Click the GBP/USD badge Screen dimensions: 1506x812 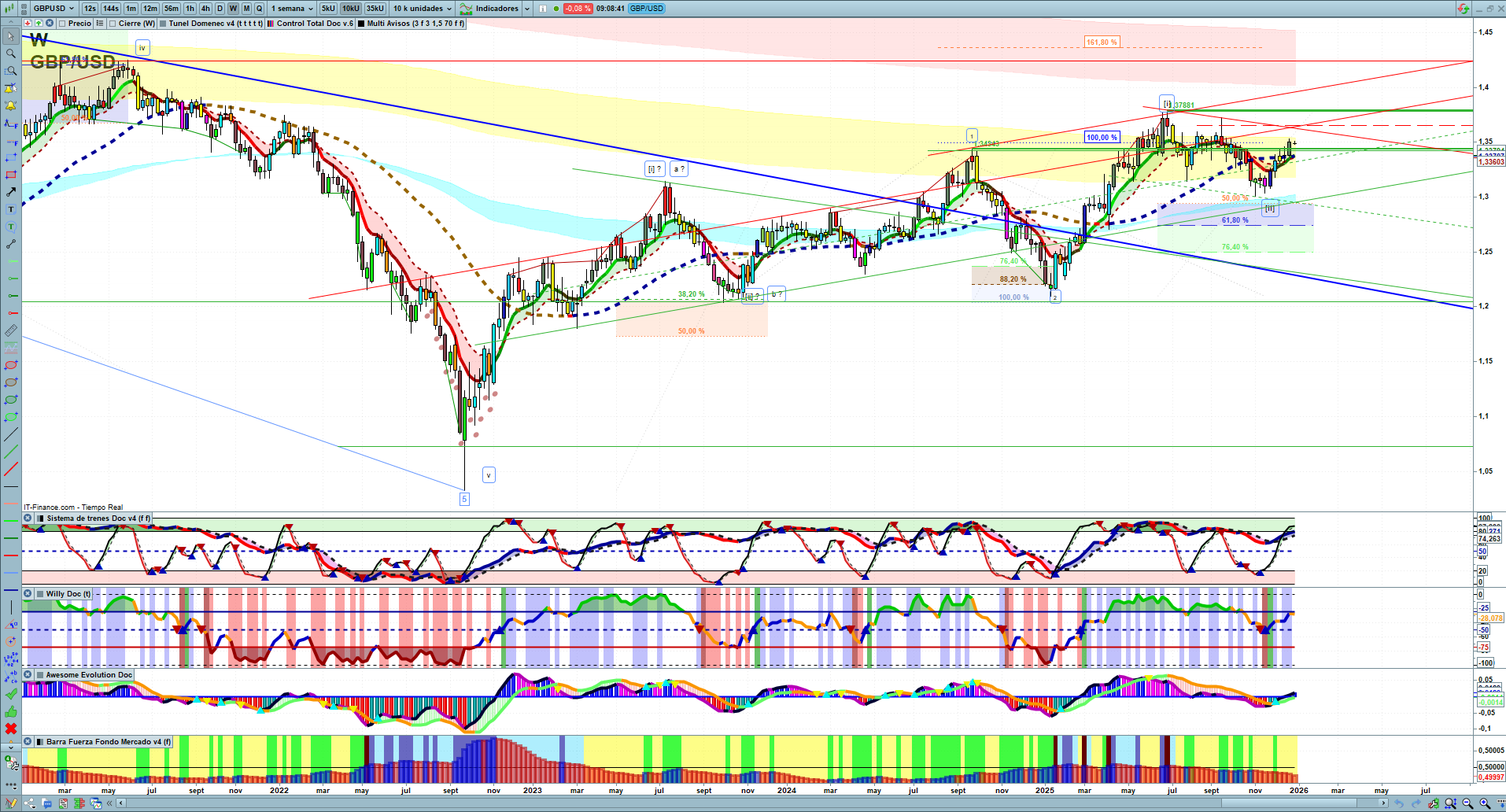point(647,9)
